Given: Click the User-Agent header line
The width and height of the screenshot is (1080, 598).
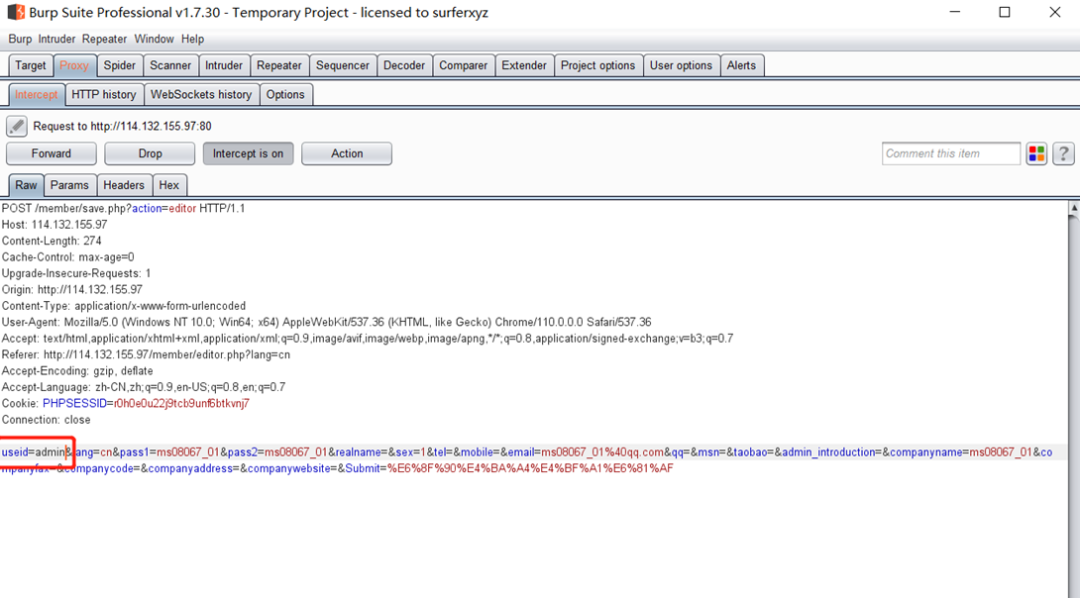Looking at the screenshot, I should pos(326,322).
